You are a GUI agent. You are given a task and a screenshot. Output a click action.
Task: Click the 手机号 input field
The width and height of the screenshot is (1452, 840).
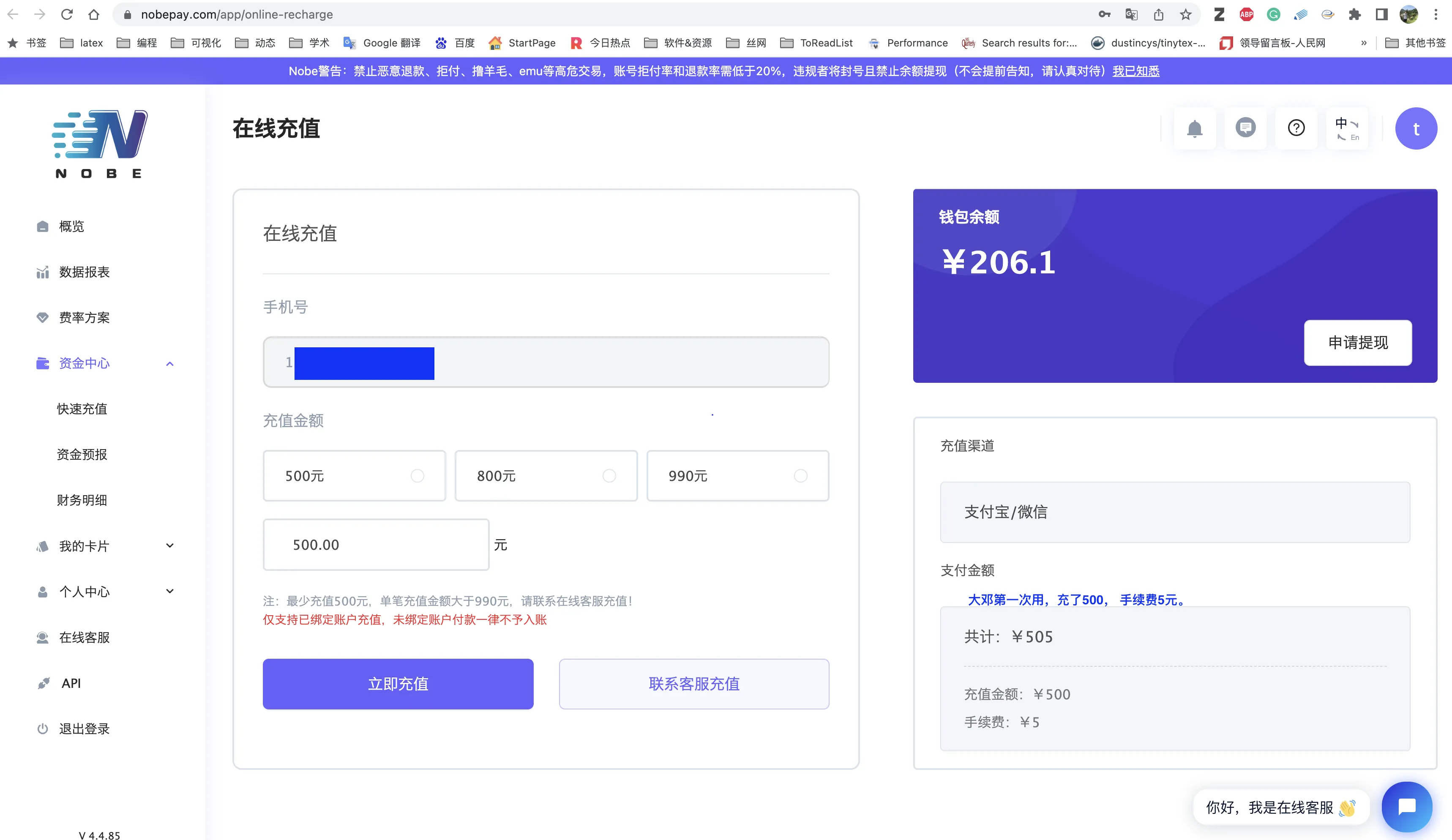tap(546, 363)
